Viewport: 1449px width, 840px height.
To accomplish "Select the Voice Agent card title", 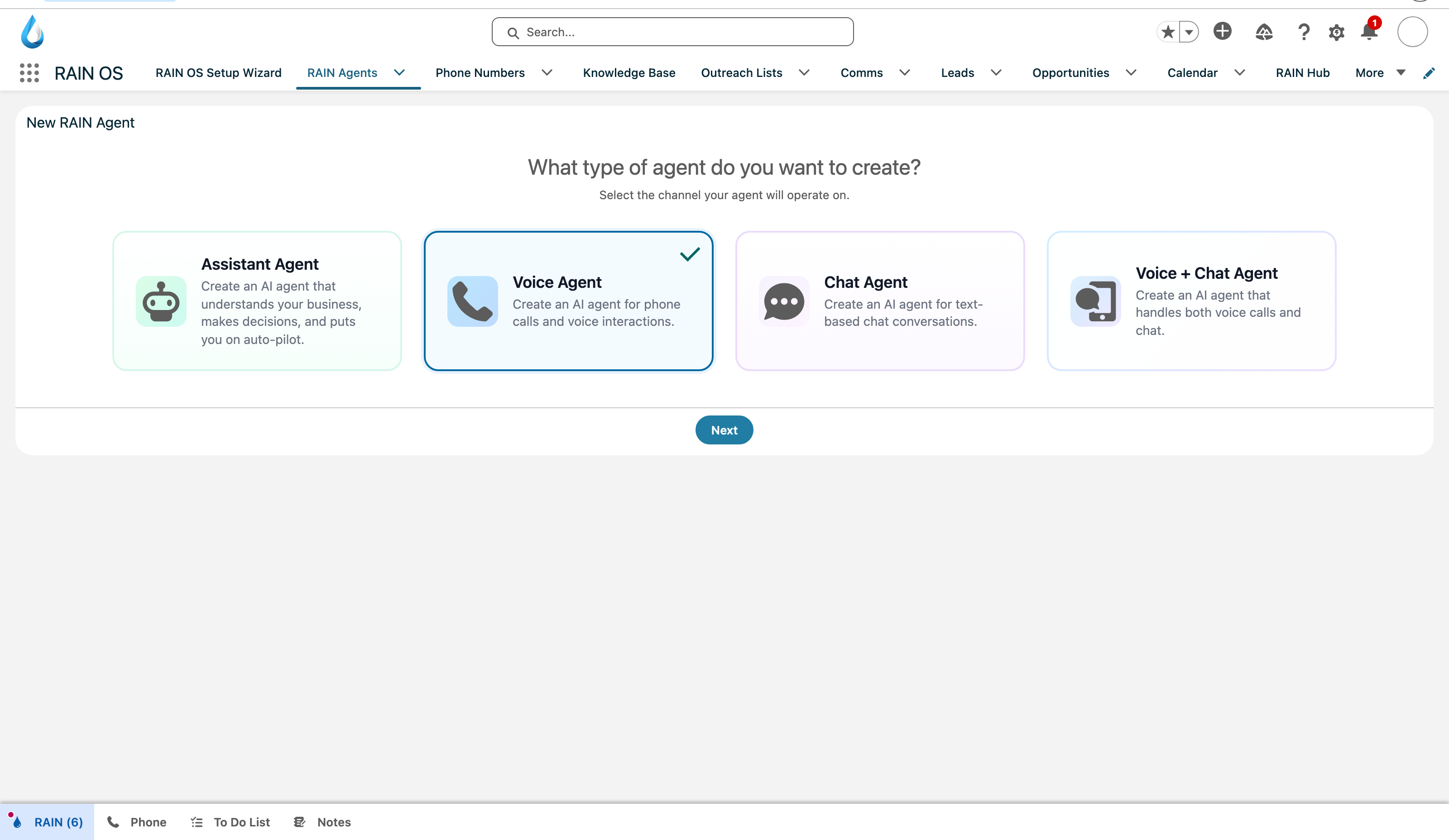I will click(x=557, y=282).
